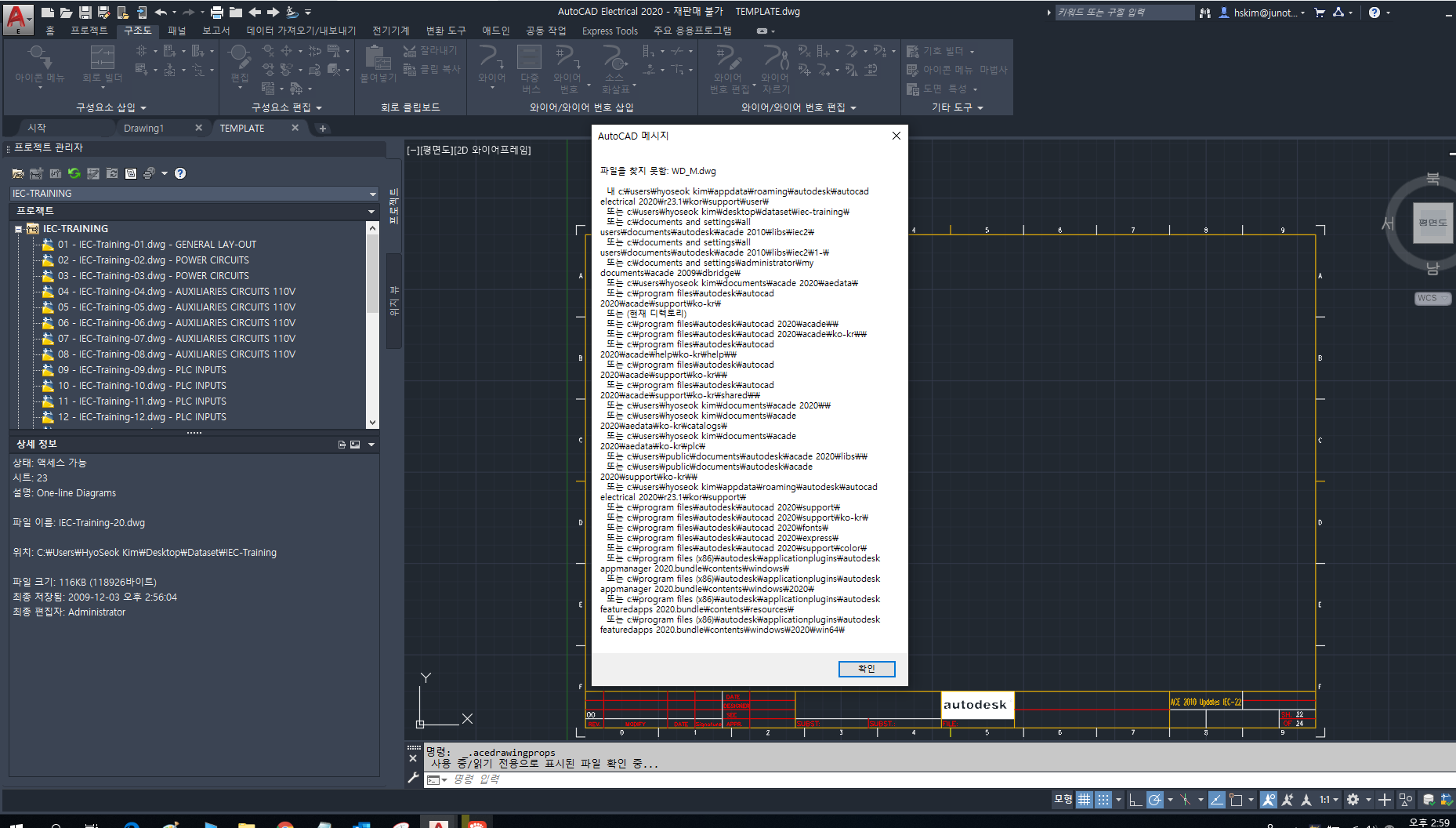Toggle Object Snap Tracking in status bar
Screen dimensions: 1456x828
[x=1217, y=799]
